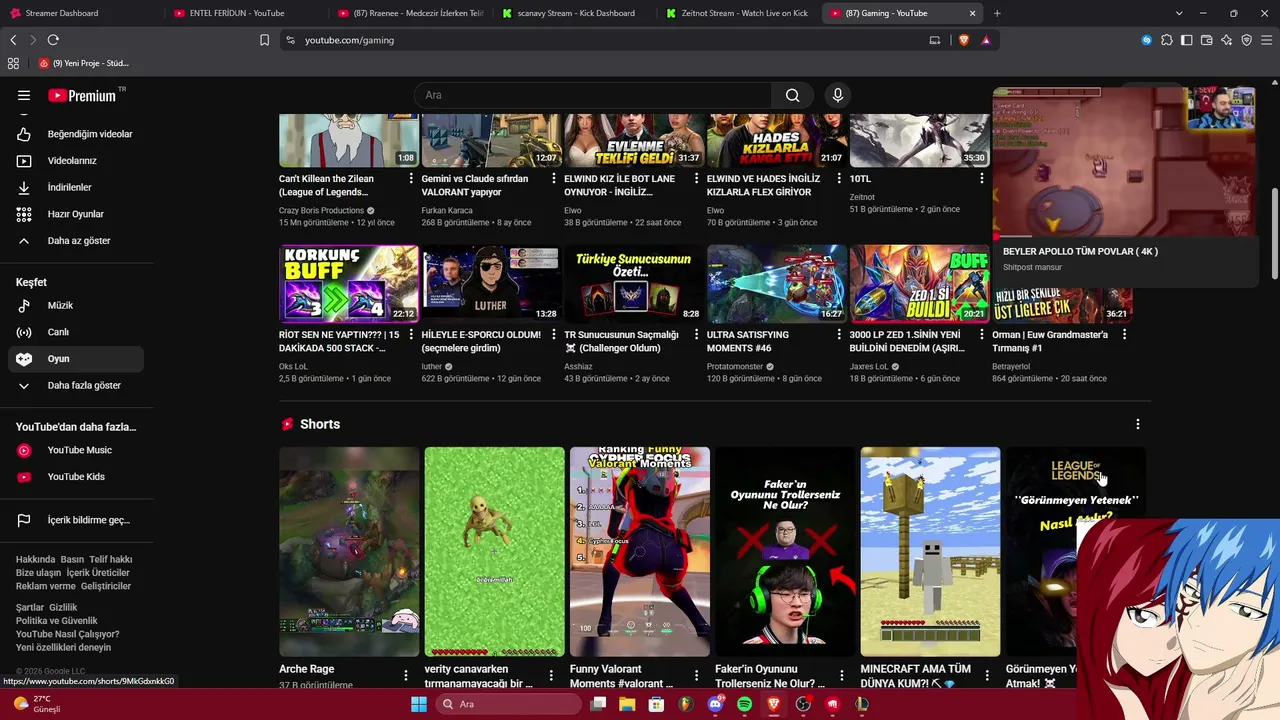Open the Yeni Proje bookmark

pyautogui.click(x=84, y=63)
